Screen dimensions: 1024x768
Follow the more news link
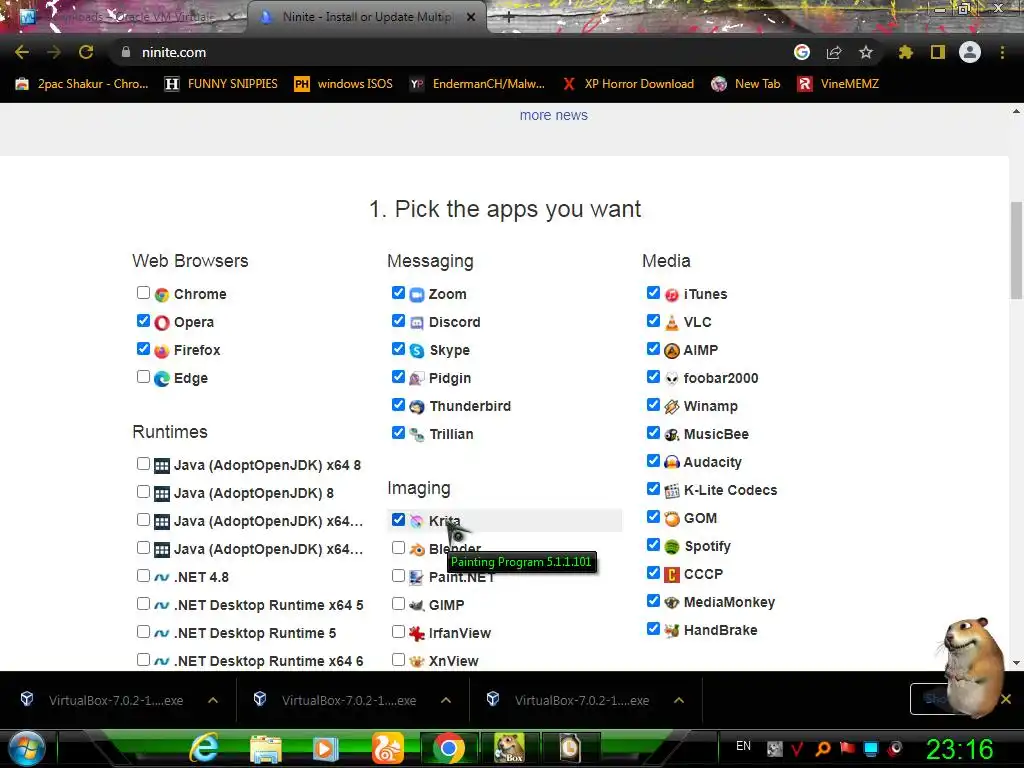[554, 116]
